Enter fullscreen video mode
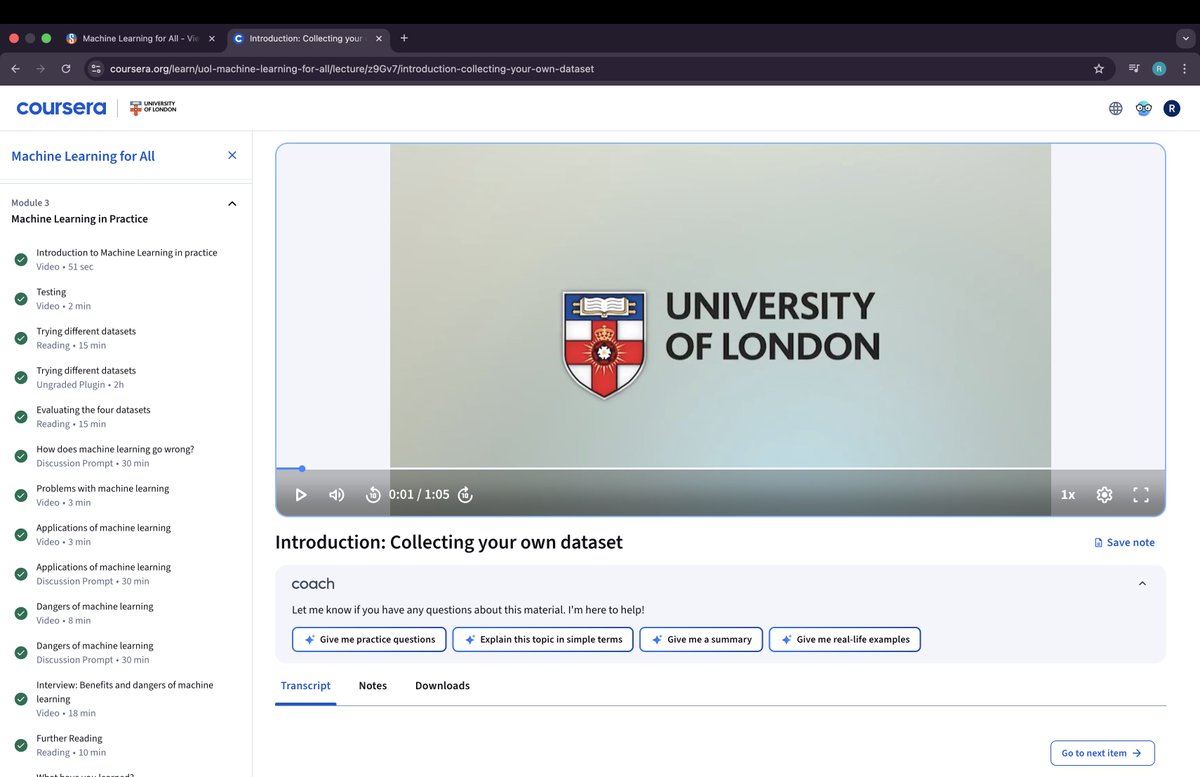 1141,495
